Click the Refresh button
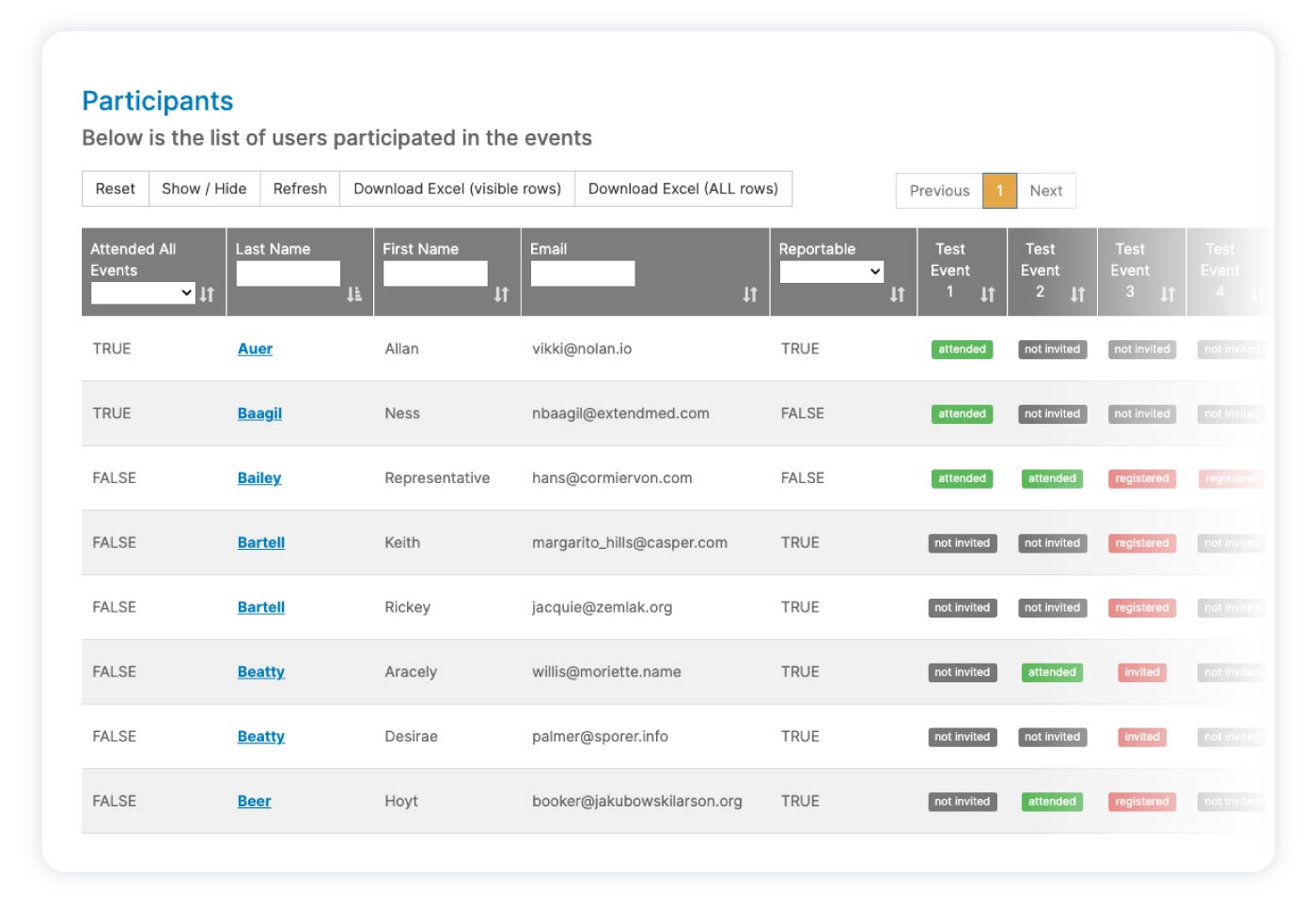This screenshot has width=1316, height=921. click(x=300, y=189)
